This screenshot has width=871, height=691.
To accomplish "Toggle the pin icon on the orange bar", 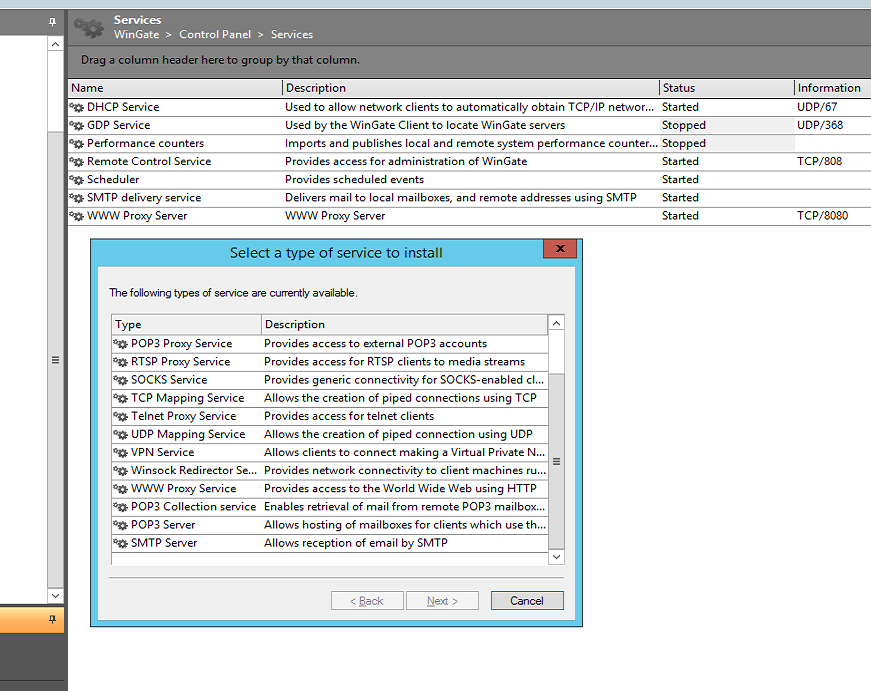I will [x=52, y=619].
